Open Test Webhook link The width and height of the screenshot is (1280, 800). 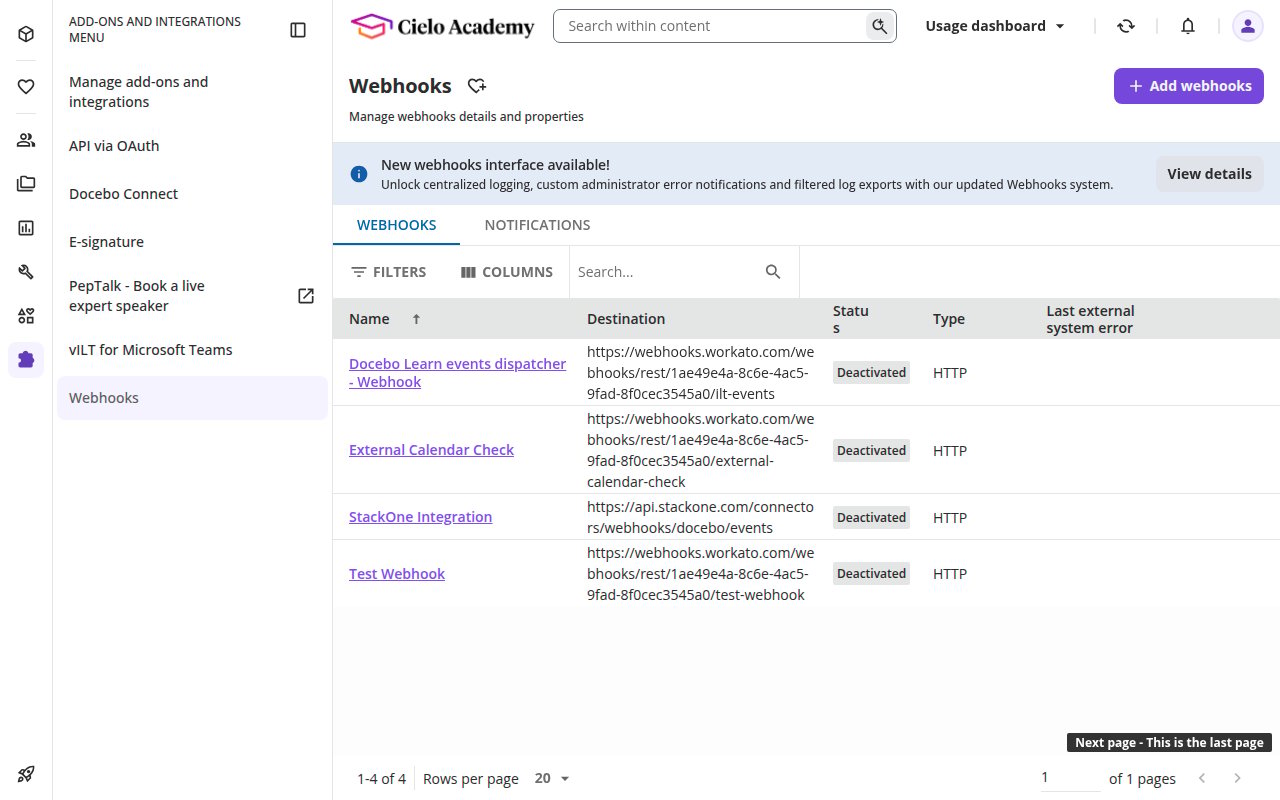(x=397, y=574)
